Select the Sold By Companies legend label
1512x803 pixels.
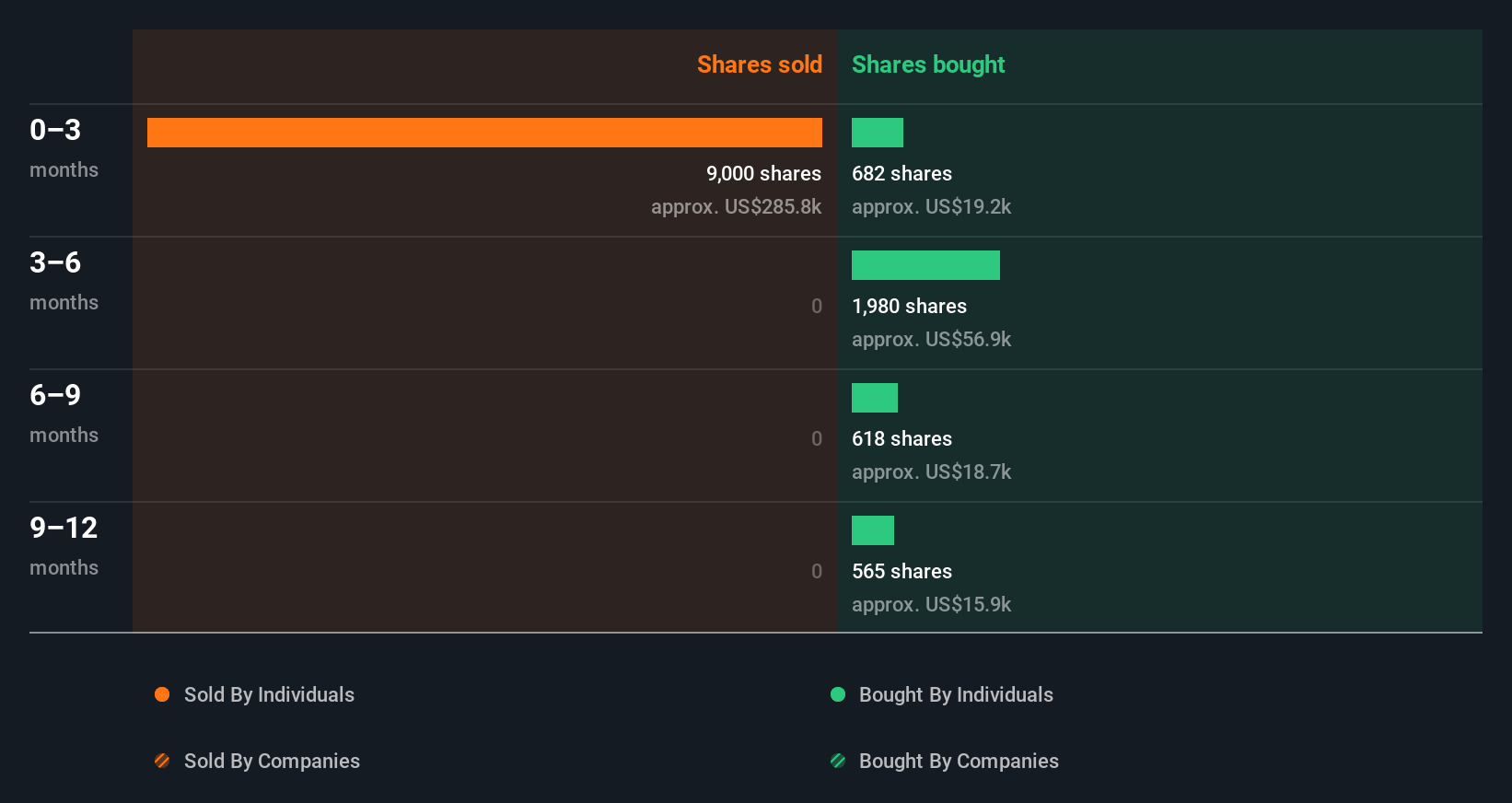coord(272,761)
